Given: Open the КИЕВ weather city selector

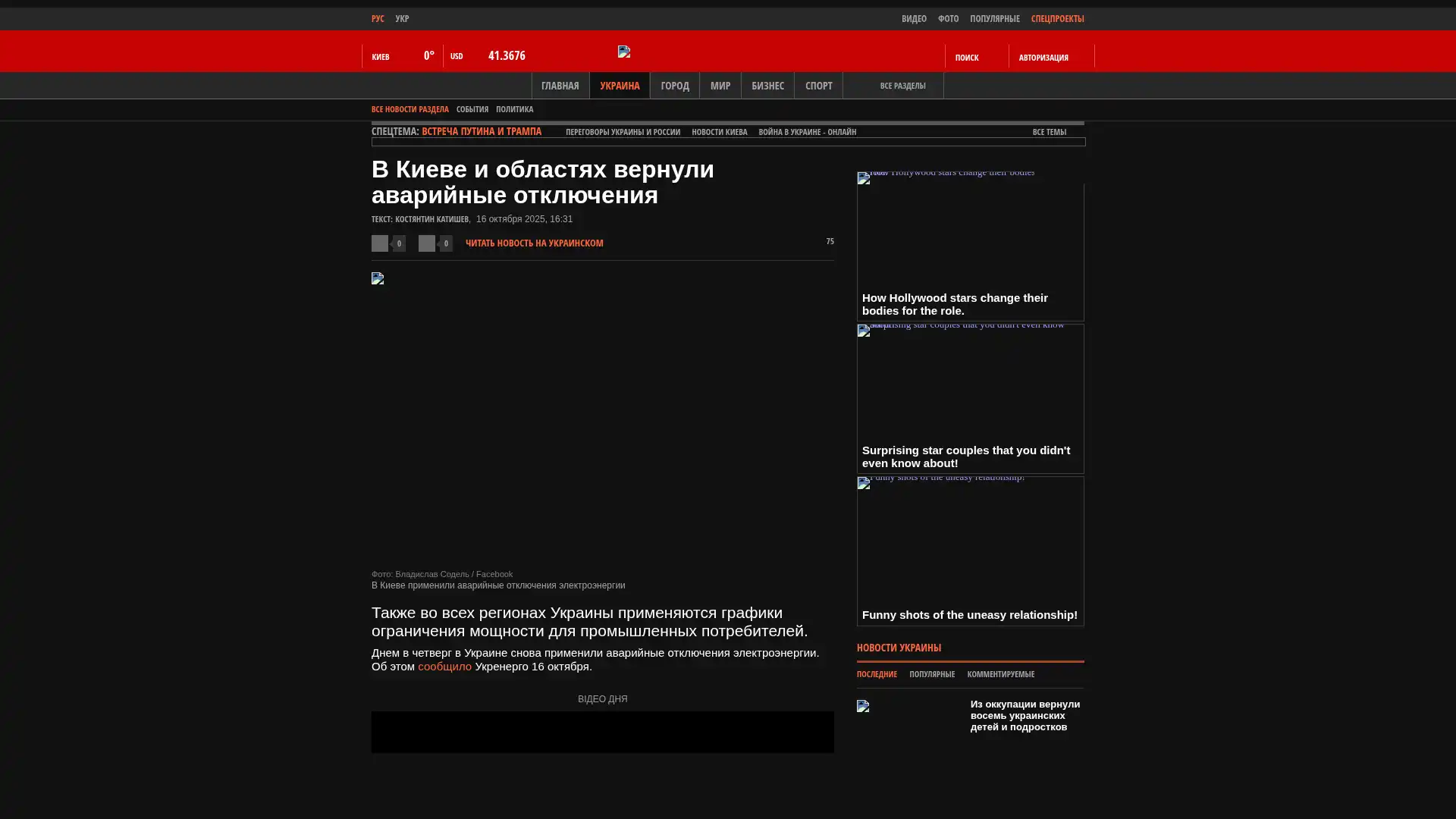Looking at the screenshot, I should [x=381, y=57].
